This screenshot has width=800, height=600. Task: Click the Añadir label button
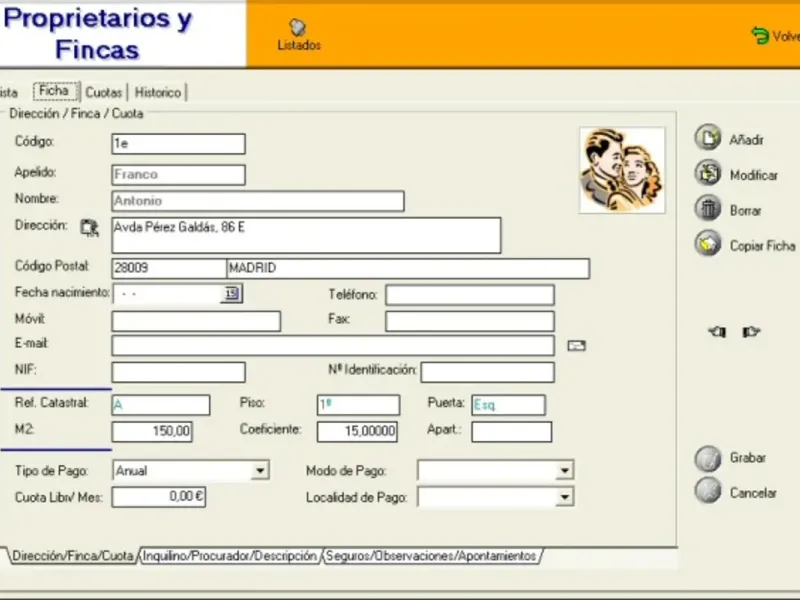(746, 140)
